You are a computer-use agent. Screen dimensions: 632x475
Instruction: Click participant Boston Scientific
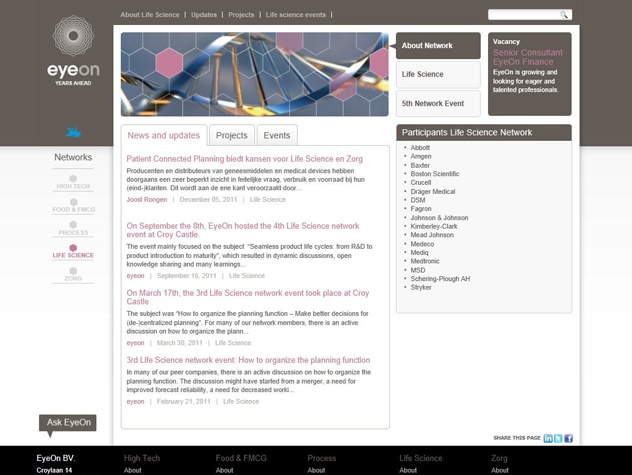click(435, 174)
